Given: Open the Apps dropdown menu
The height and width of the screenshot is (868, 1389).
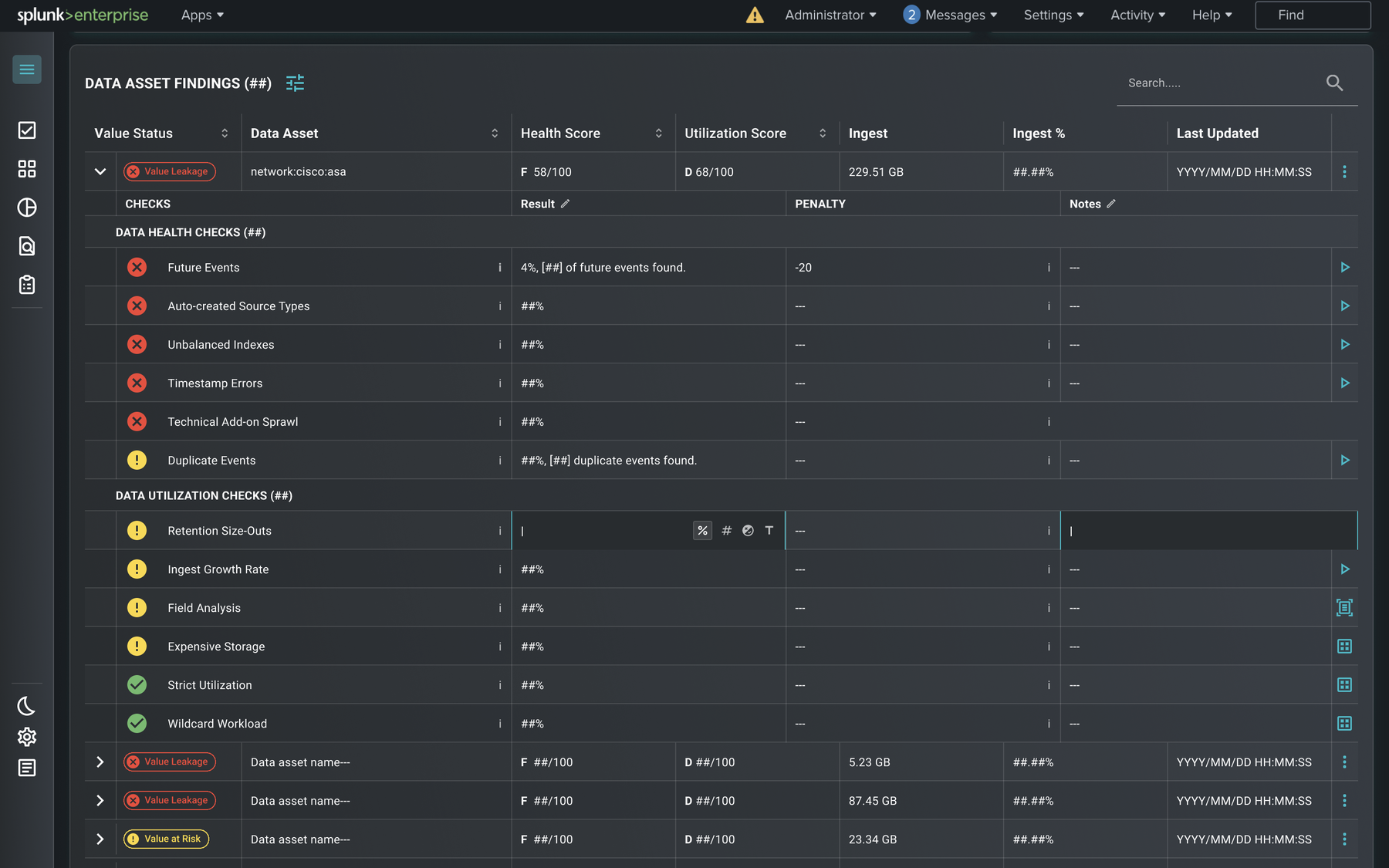Looking at the screenshot, I should coord(202,15).
